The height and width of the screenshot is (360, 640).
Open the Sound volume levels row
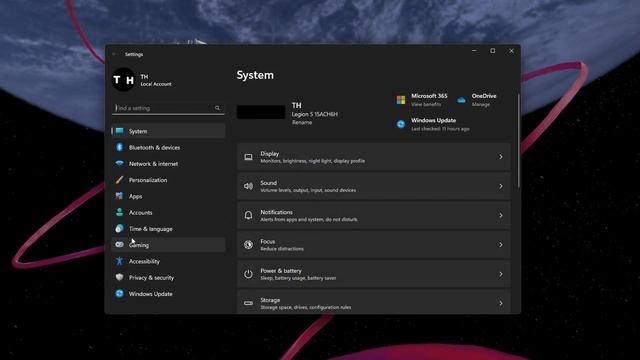point(373,187)
